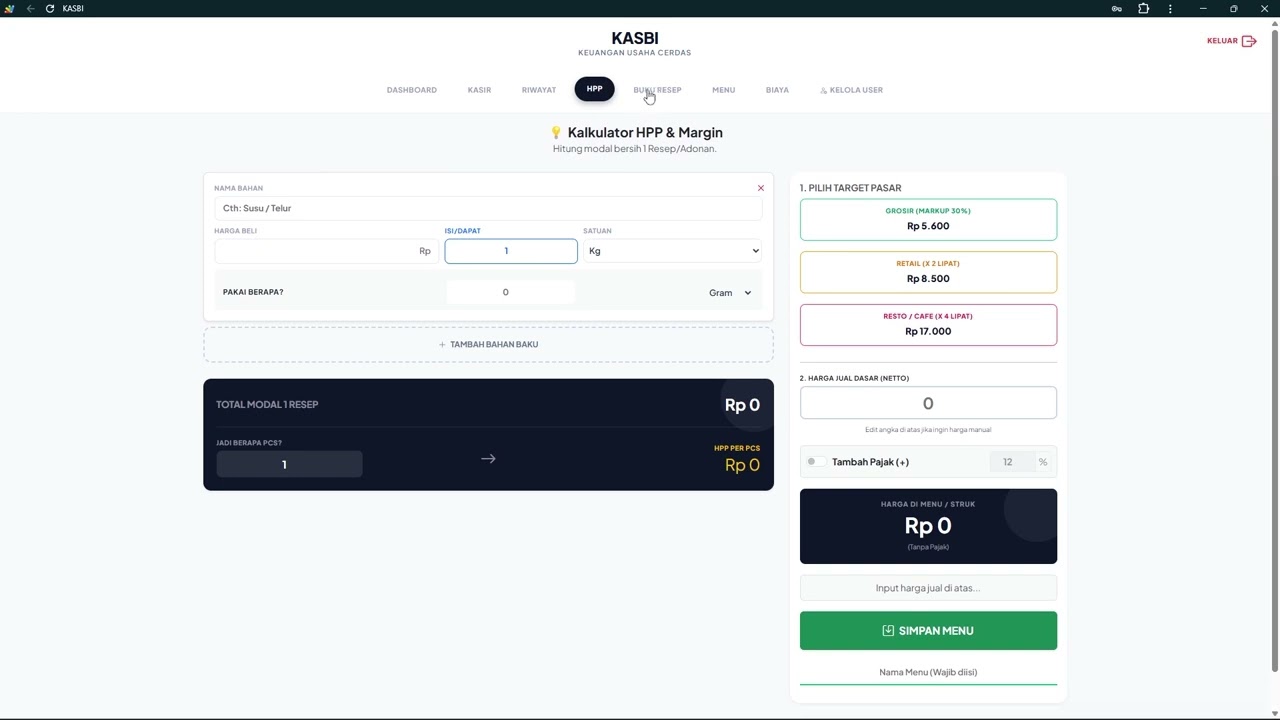Viewport: 1280px width, 720px height.
Task: Expand the Gram unit dropdown
Action: [x=730, y=293]
